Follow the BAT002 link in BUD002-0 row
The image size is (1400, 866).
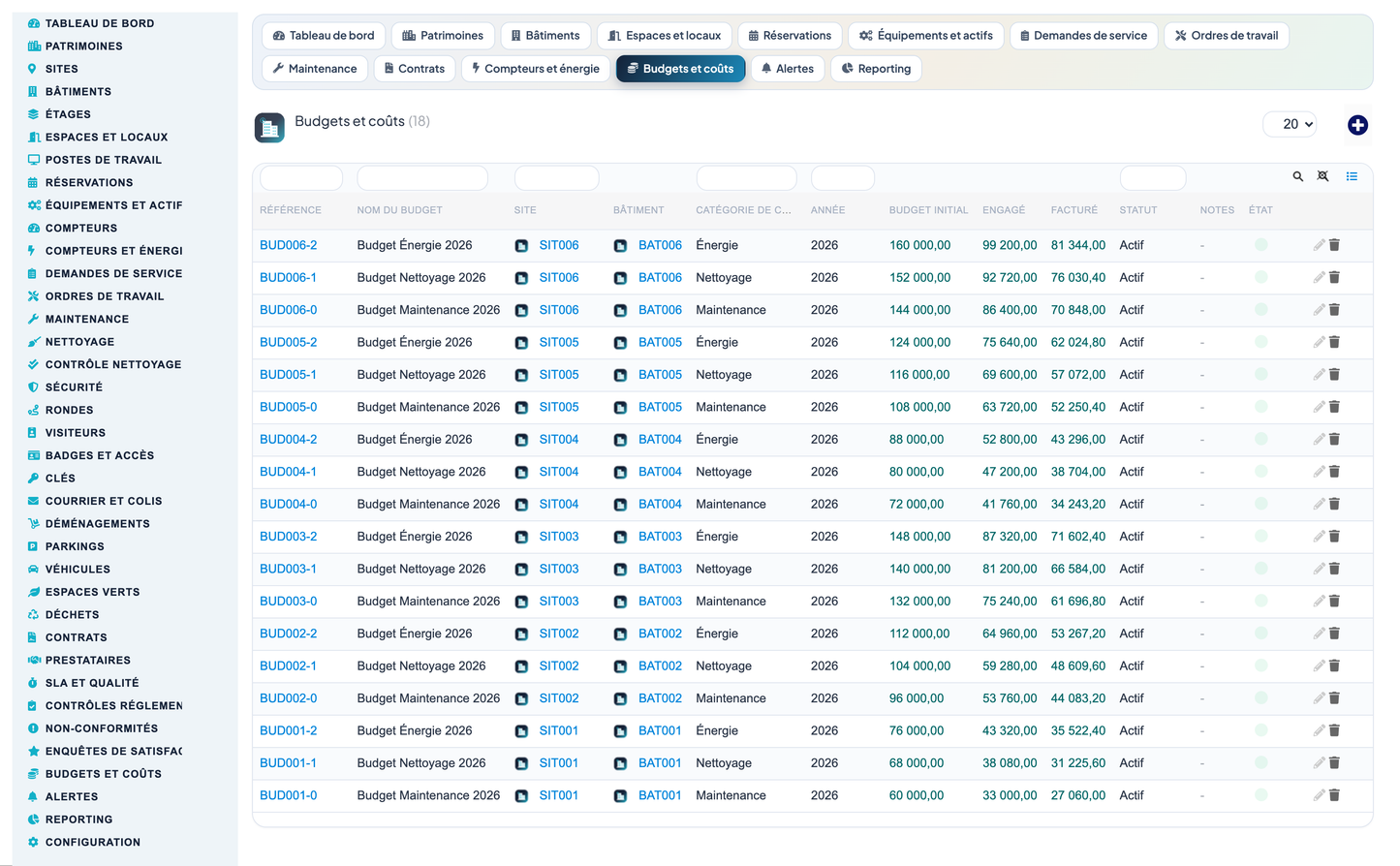pyautogui.click(x=660, y=698)
